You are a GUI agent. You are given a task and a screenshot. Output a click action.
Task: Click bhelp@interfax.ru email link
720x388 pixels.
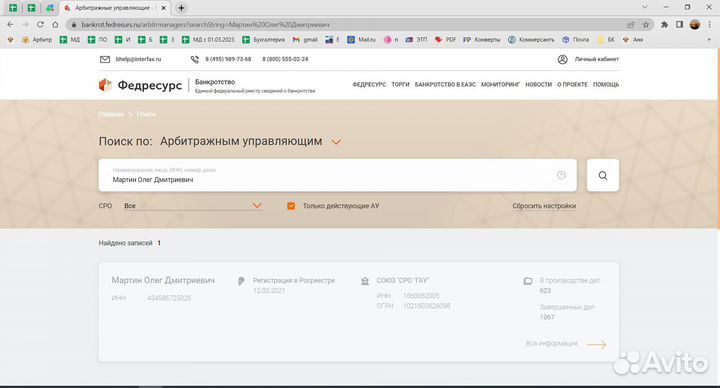138,59
